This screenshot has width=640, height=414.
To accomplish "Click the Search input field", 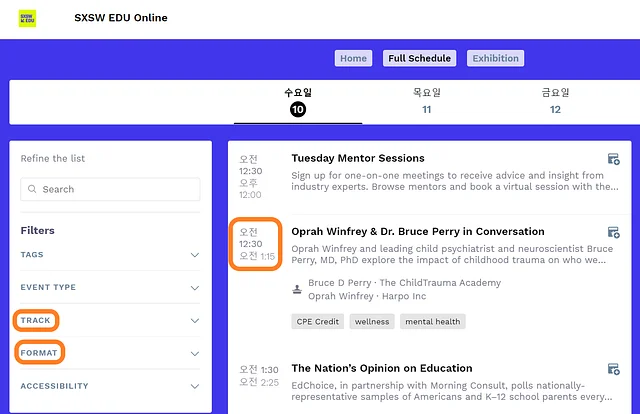I will click(118, 189).
